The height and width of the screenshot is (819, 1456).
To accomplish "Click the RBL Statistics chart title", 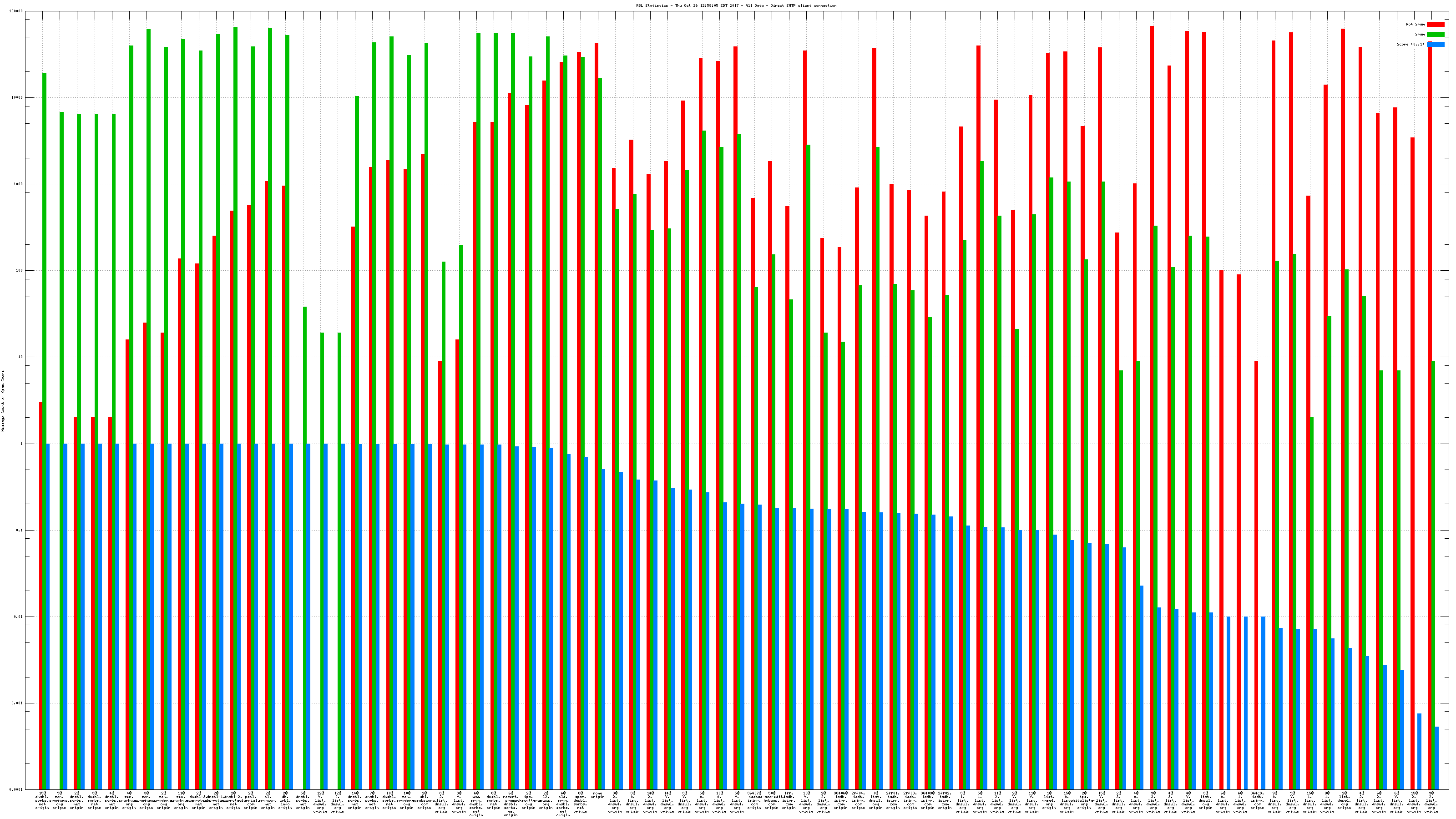I will pos(736,5).
